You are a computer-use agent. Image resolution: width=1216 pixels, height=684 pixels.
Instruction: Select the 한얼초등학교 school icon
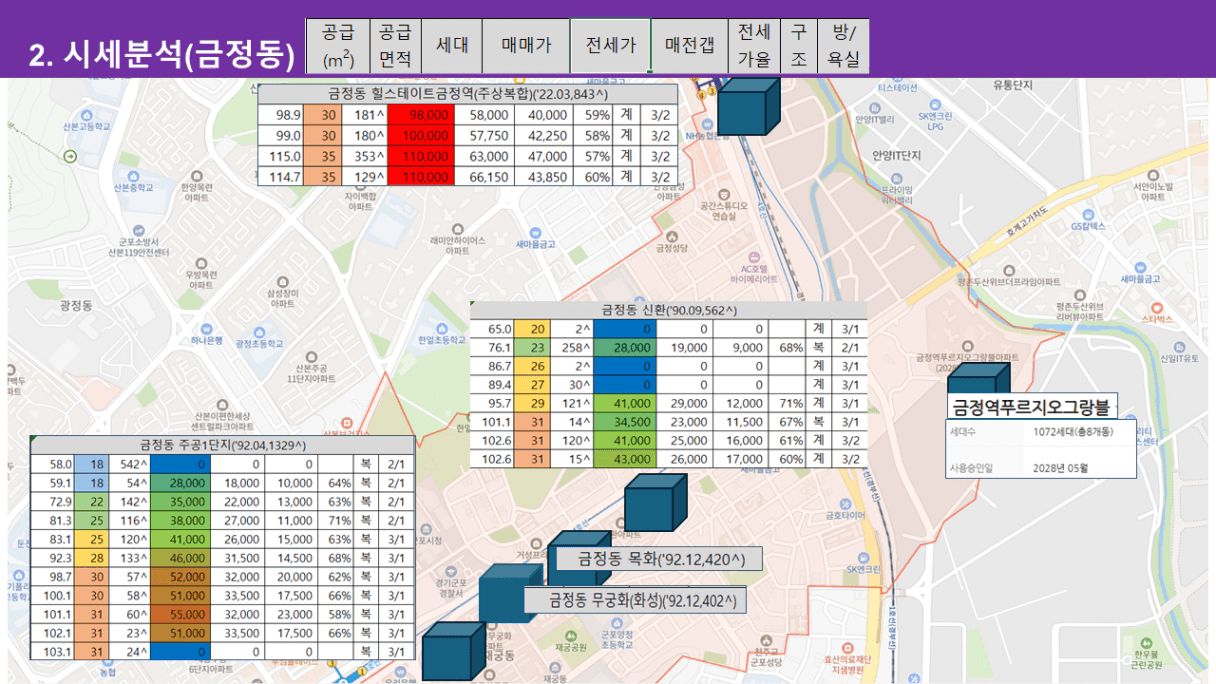pos(443,327)
